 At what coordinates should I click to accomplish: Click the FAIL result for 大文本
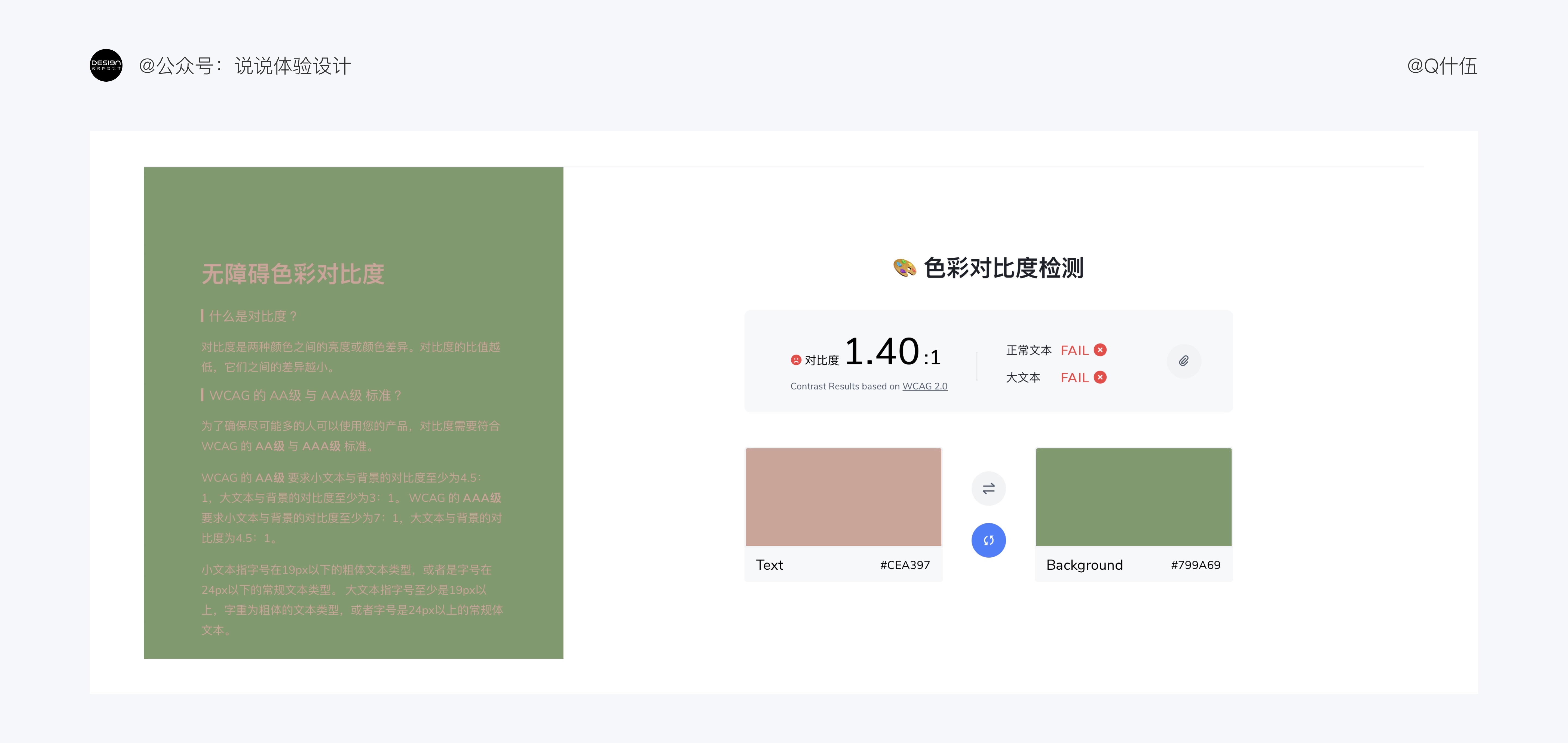coord(1074,378)
